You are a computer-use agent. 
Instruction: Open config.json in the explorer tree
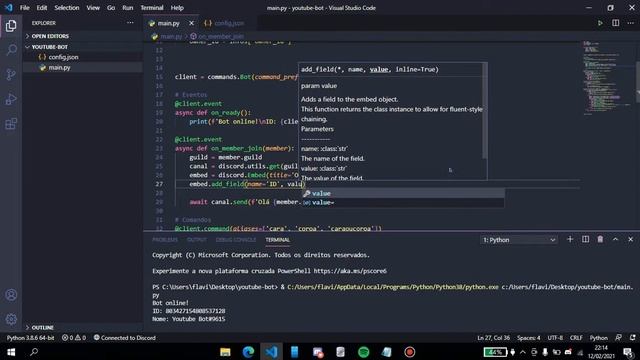63,57
